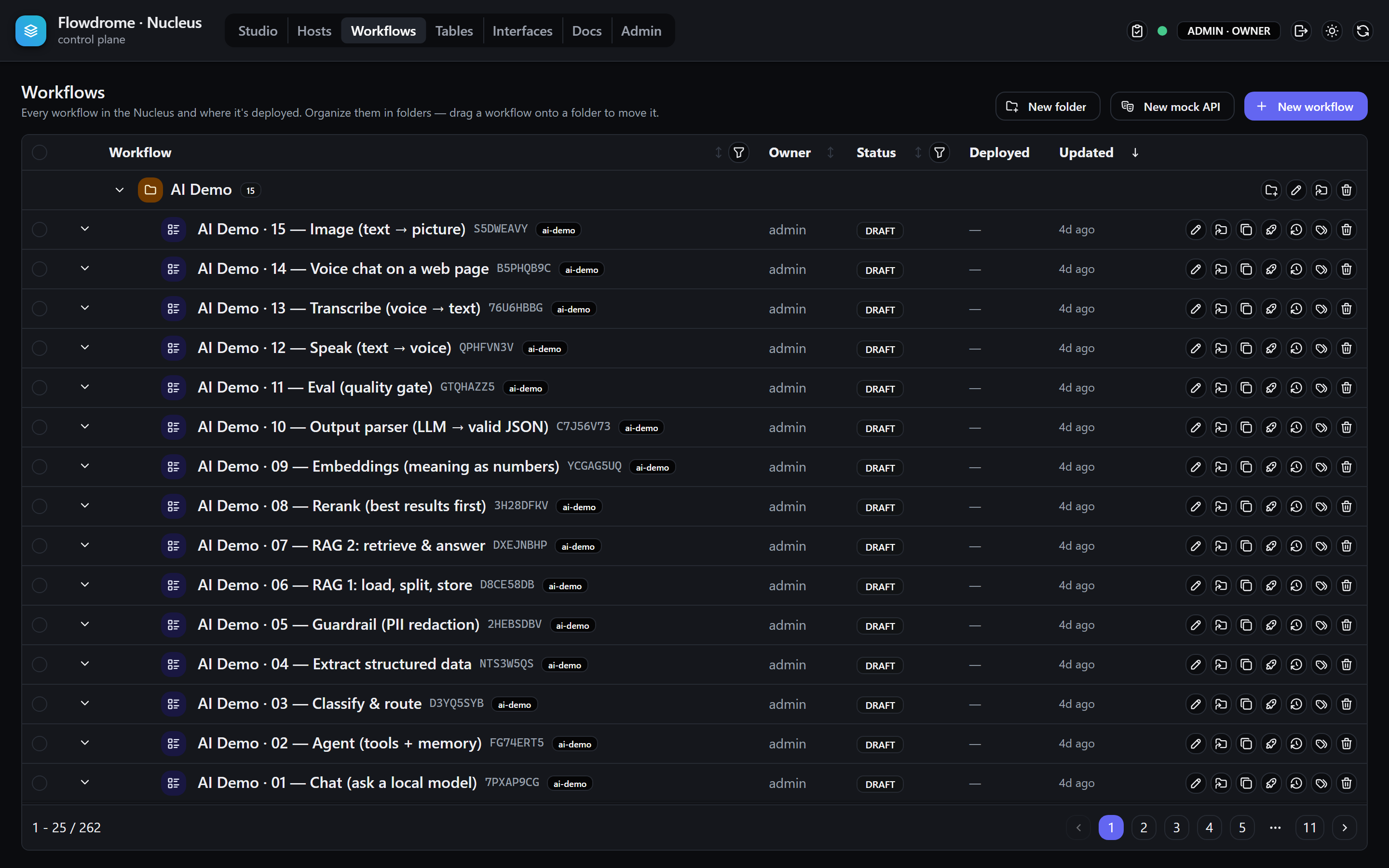Deploy AI Demo 01 Chat via rocket icon
The width and height of the screenshot is (1389, 868).
(1271, 784)
